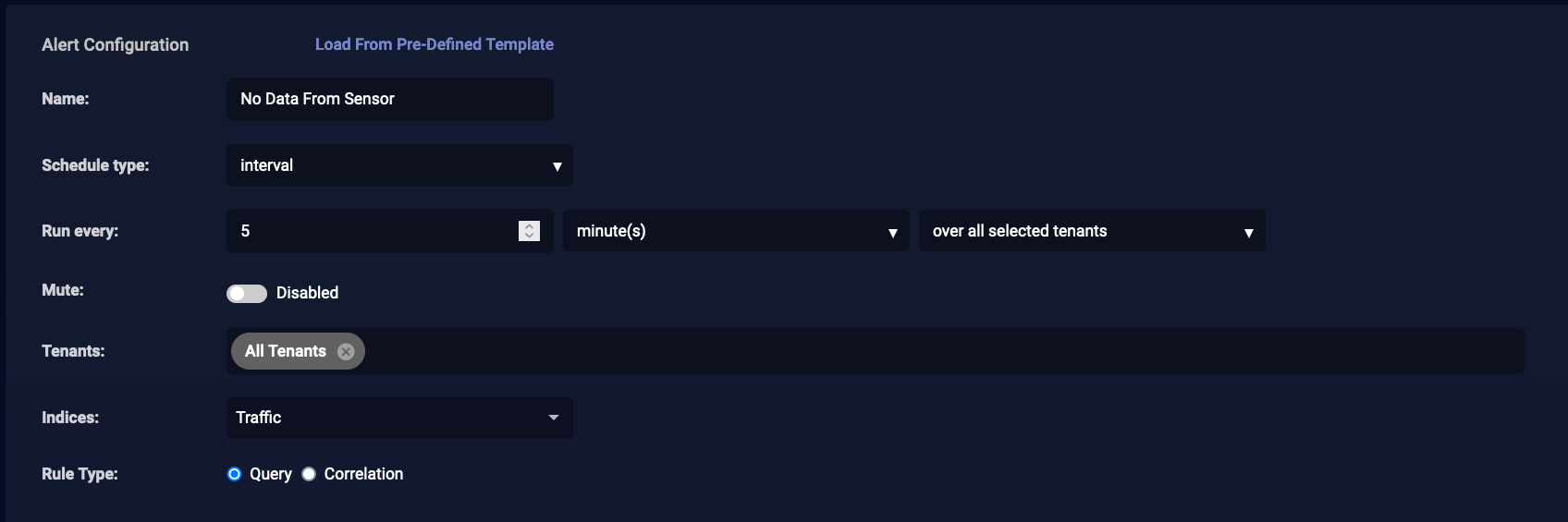Click into the Run every number field
This screenshot has width=1568, height=522.
tap(370, 231)
